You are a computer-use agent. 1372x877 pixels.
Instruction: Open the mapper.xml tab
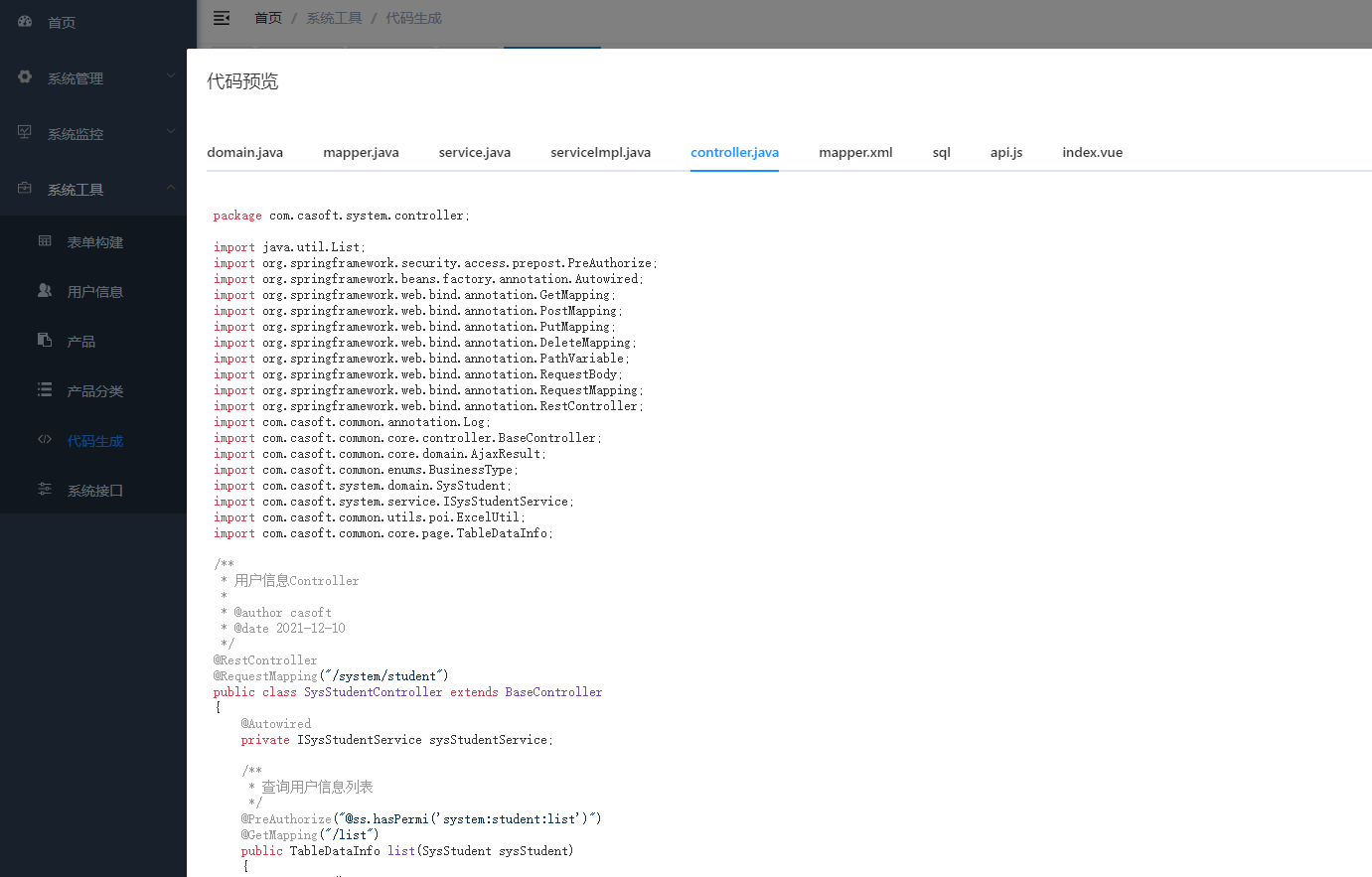[855, 152]
